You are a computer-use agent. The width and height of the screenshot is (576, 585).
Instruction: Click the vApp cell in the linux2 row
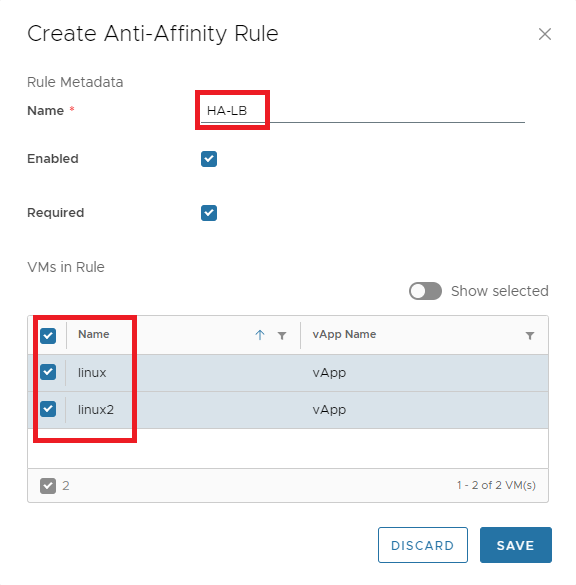[329, 410]
